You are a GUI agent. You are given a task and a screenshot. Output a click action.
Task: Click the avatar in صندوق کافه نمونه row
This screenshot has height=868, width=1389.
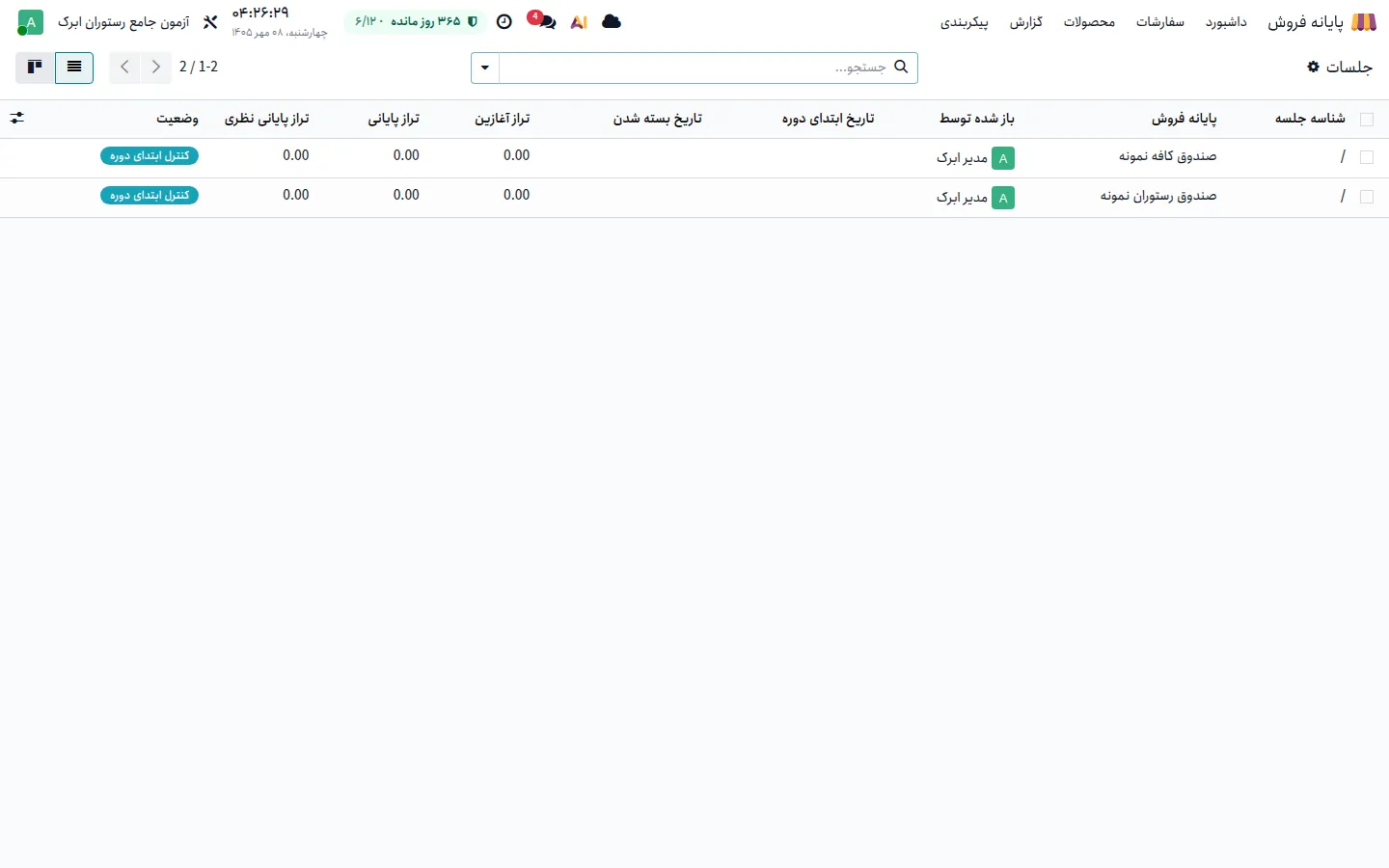tap(1003, 158)
